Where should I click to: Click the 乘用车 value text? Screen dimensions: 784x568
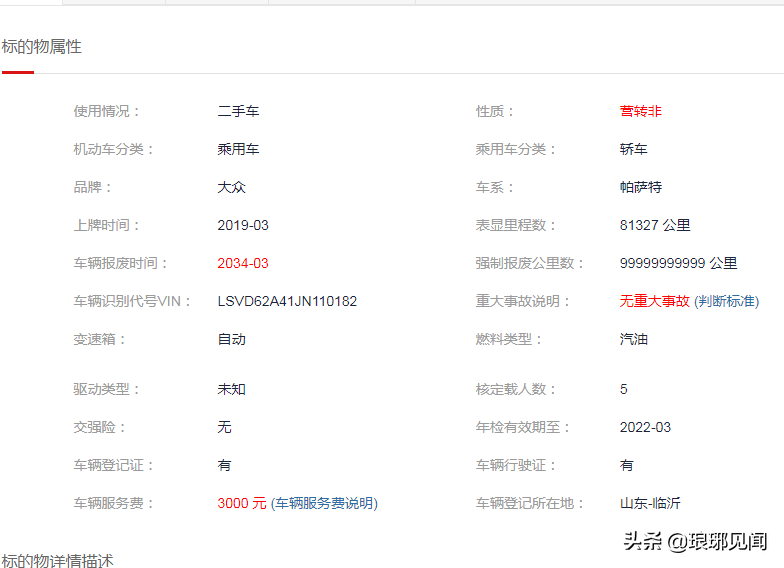point(238,149)
